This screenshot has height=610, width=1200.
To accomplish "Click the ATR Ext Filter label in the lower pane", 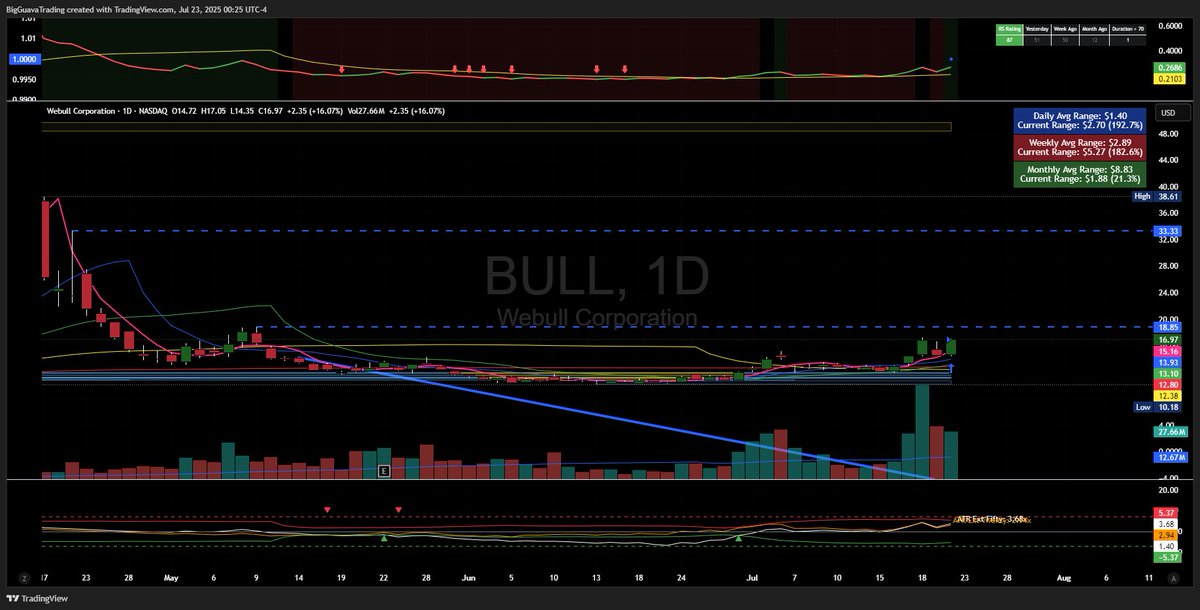I will [991, 519].
